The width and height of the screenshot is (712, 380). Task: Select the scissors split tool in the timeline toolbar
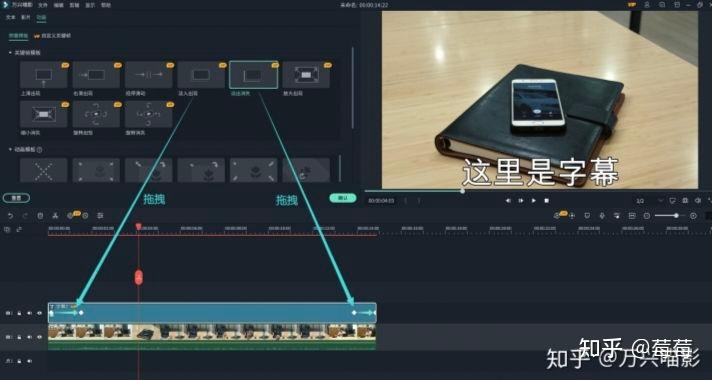click(x=55, y=216)
